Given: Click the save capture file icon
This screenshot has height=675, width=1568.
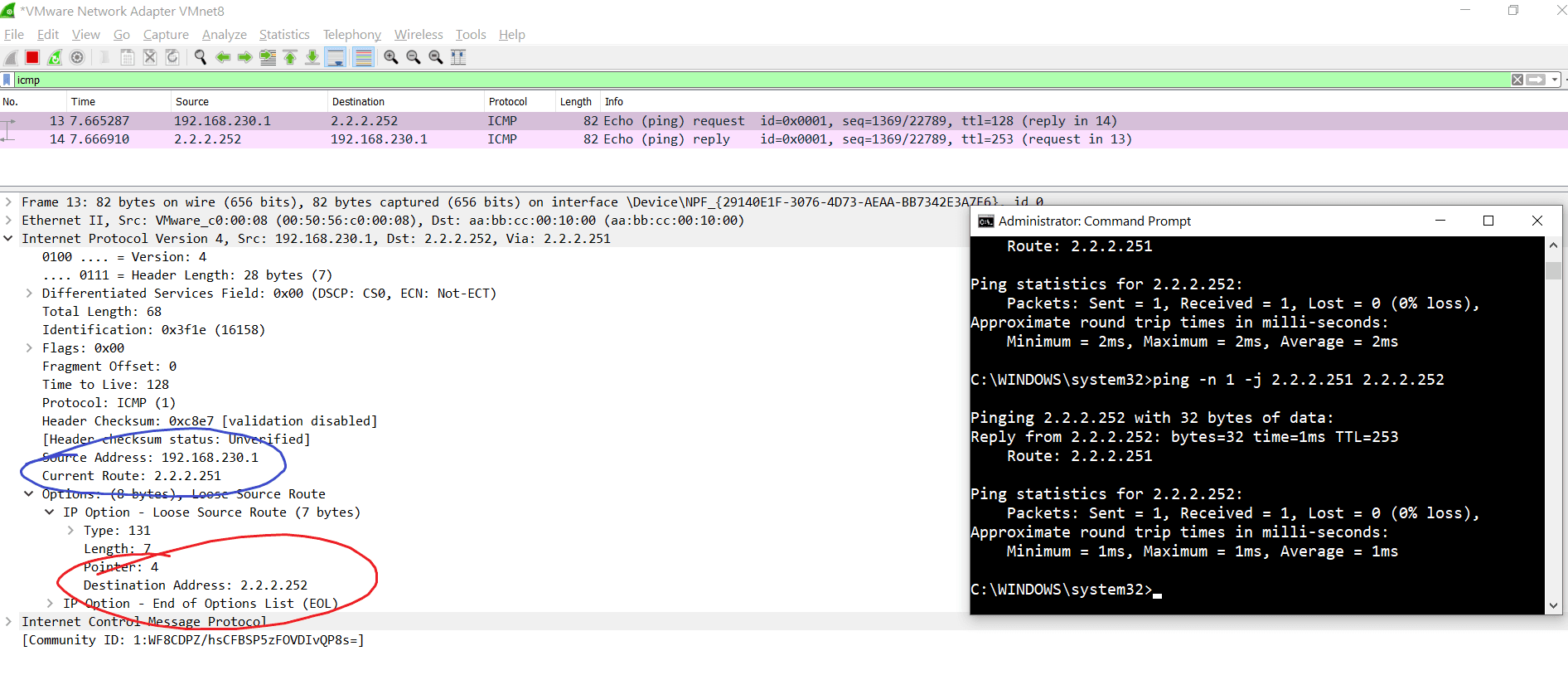Looking at the screenshot, I should [x=128, y=57].
